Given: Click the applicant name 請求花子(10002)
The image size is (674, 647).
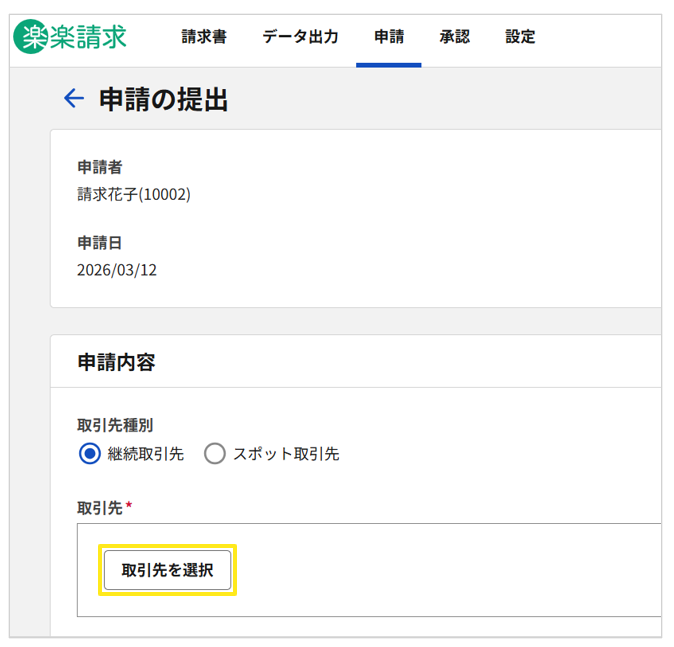Looking at the screenshot, I should click(x=134, y=194).
